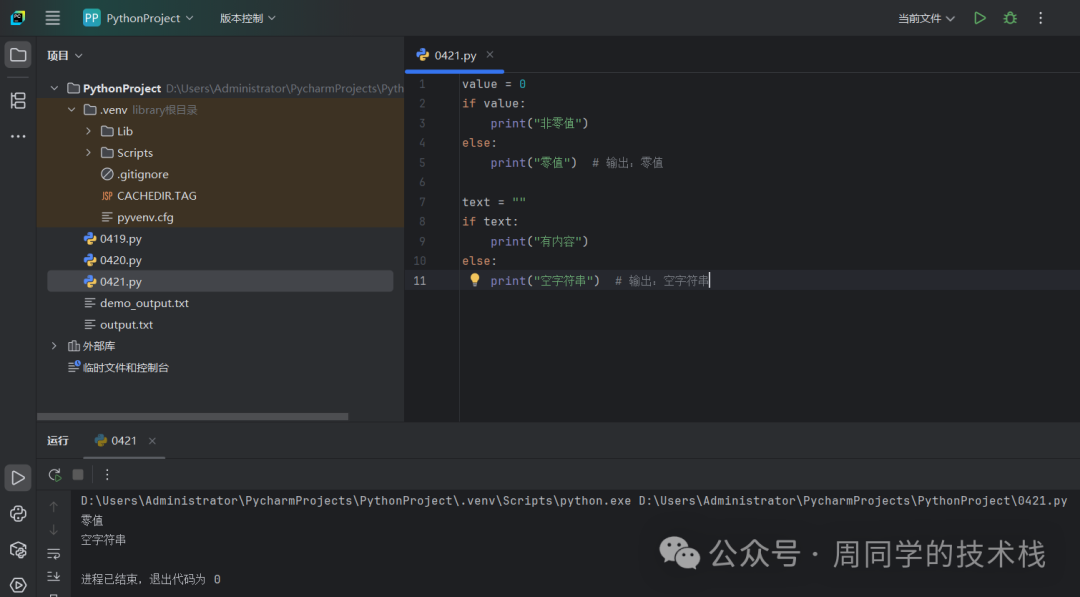Screen dimensions: 1080x597
Task: Open the more tool windows ellipsis
Action: coord(18,136)
